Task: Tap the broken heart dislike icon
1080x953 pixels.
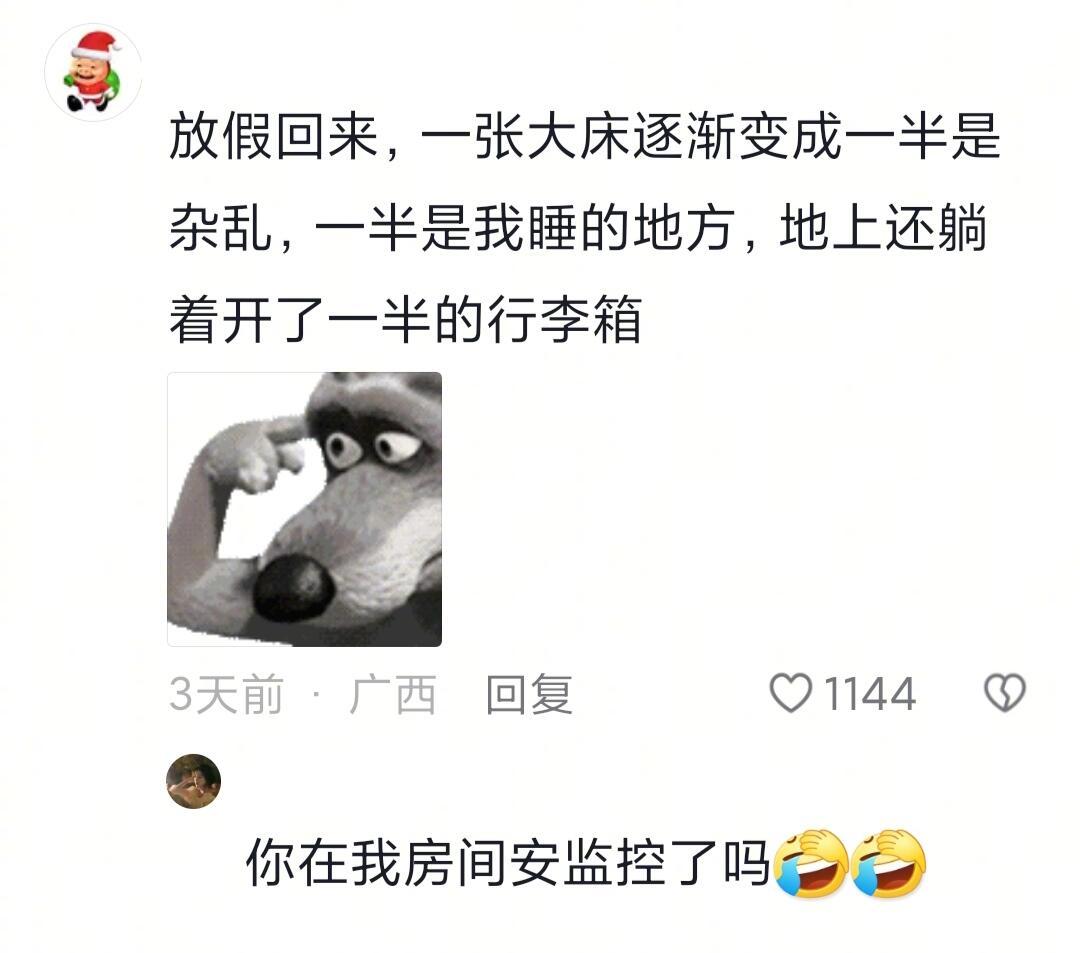Action: (1005, 693)
